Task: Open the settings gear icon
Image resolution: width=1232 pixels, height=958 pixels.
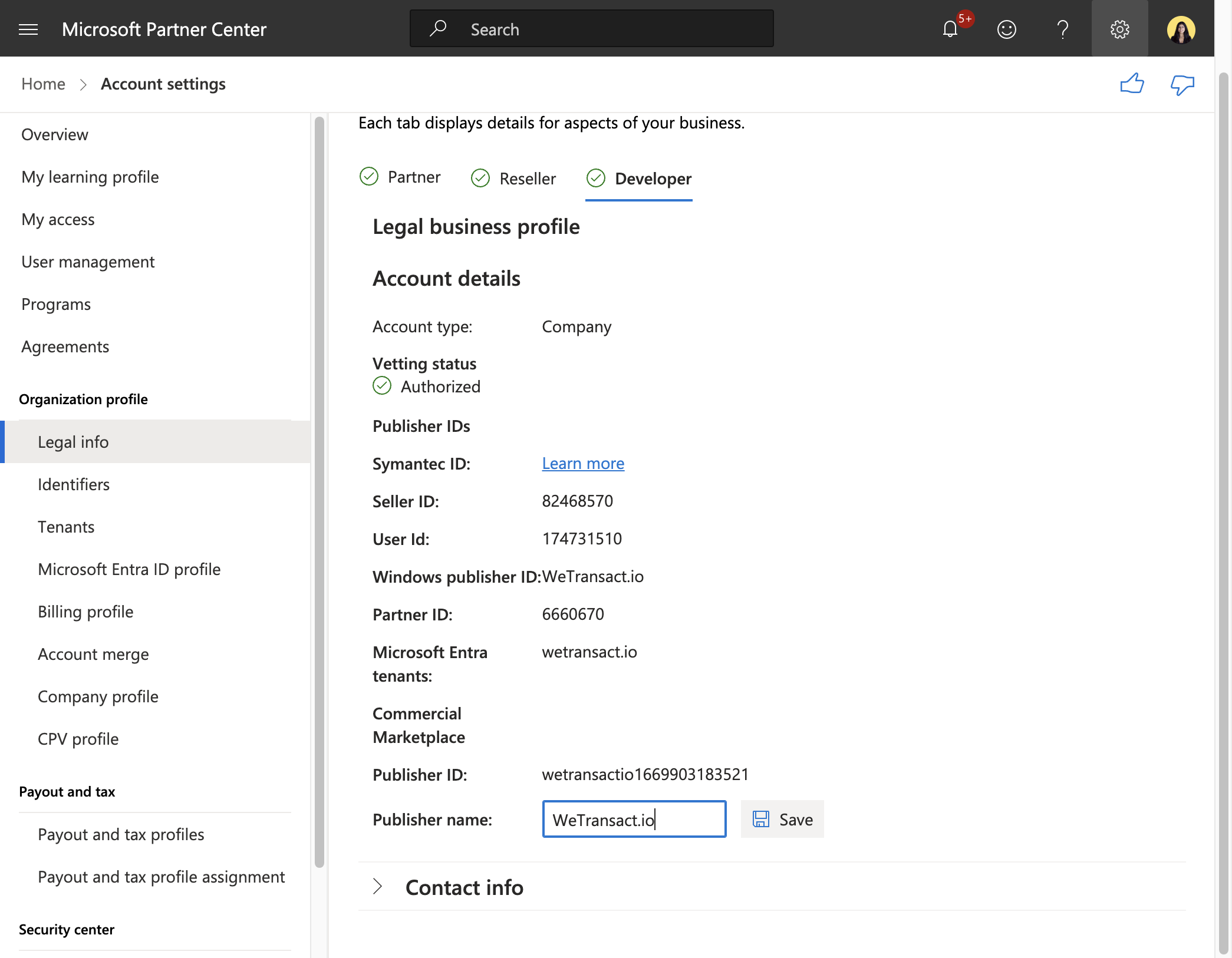Action: pos(1119,29)
